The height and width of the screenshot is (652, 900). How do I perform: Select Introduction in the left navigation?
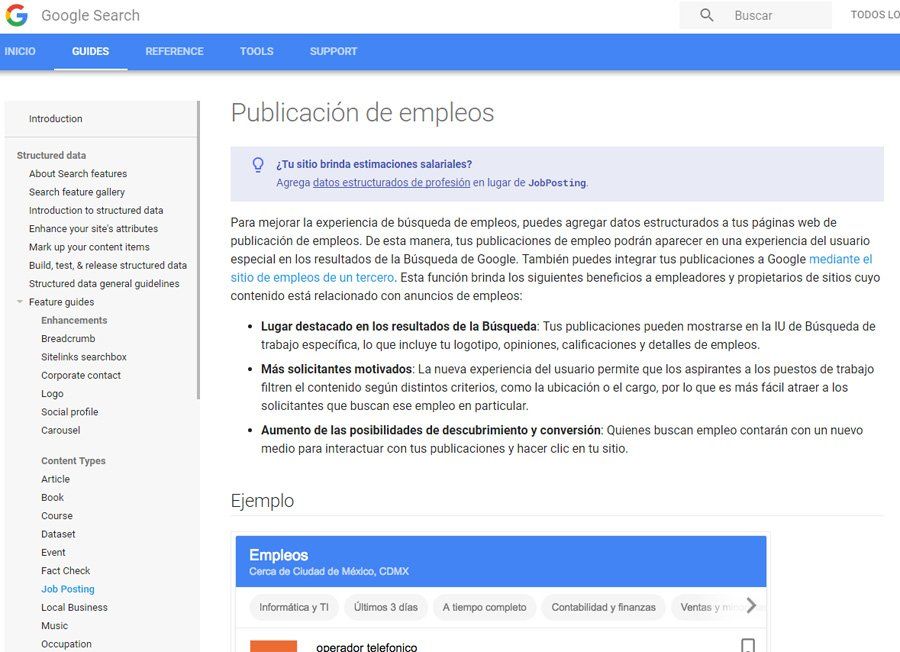tap(56, 119)
